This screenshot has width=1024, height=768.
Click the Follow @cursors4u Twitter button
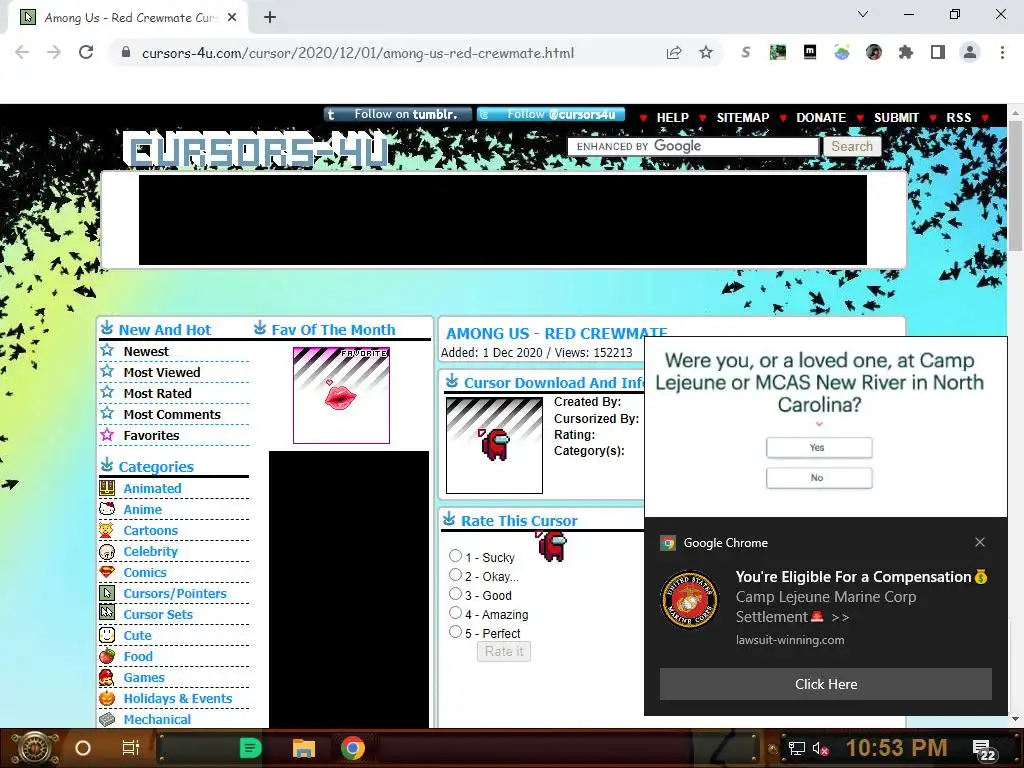[551, 114]
